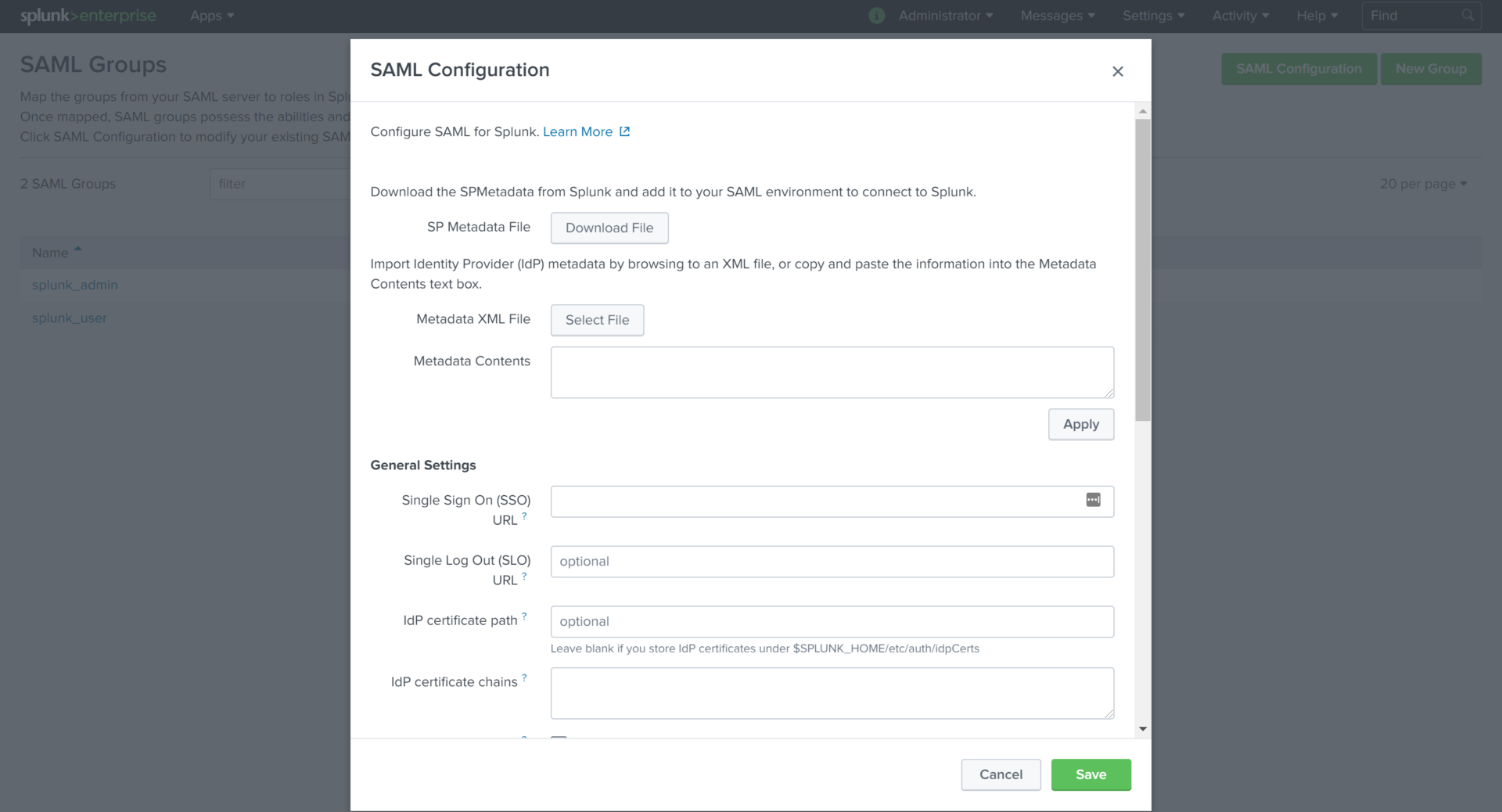Click the help icon beside SSO URL label
The image size is (1502, 812).
(x=524, y=516)
